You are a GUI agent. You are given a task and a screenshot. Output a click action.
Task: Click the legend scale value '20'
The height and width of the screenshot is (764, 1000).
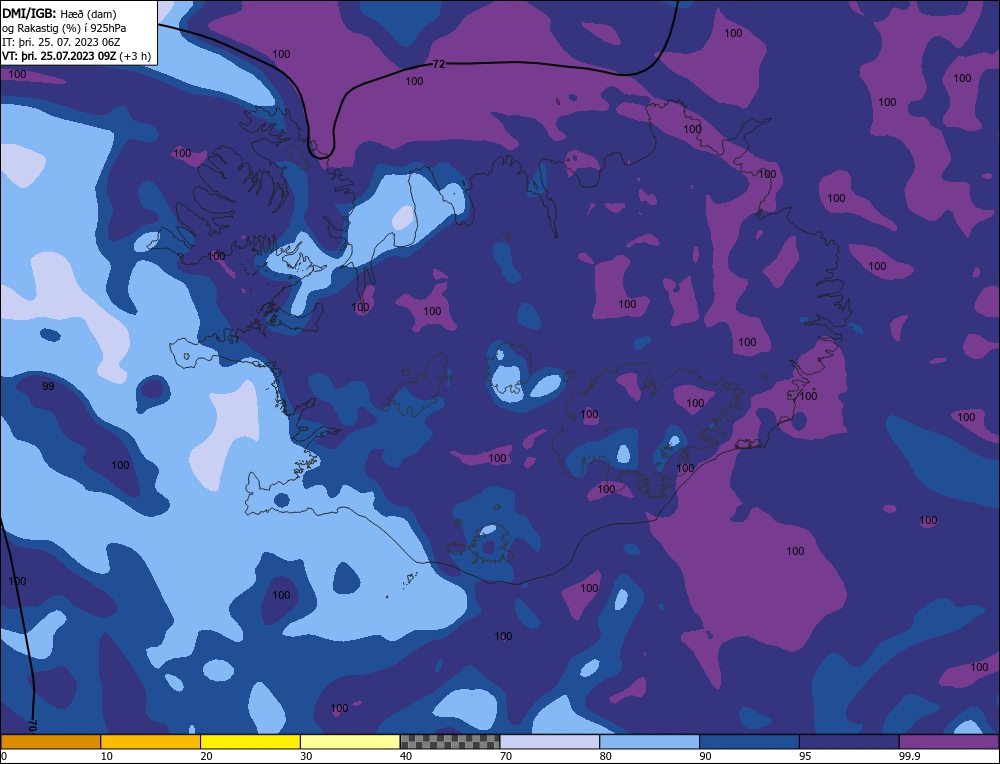tap(207, 756)
